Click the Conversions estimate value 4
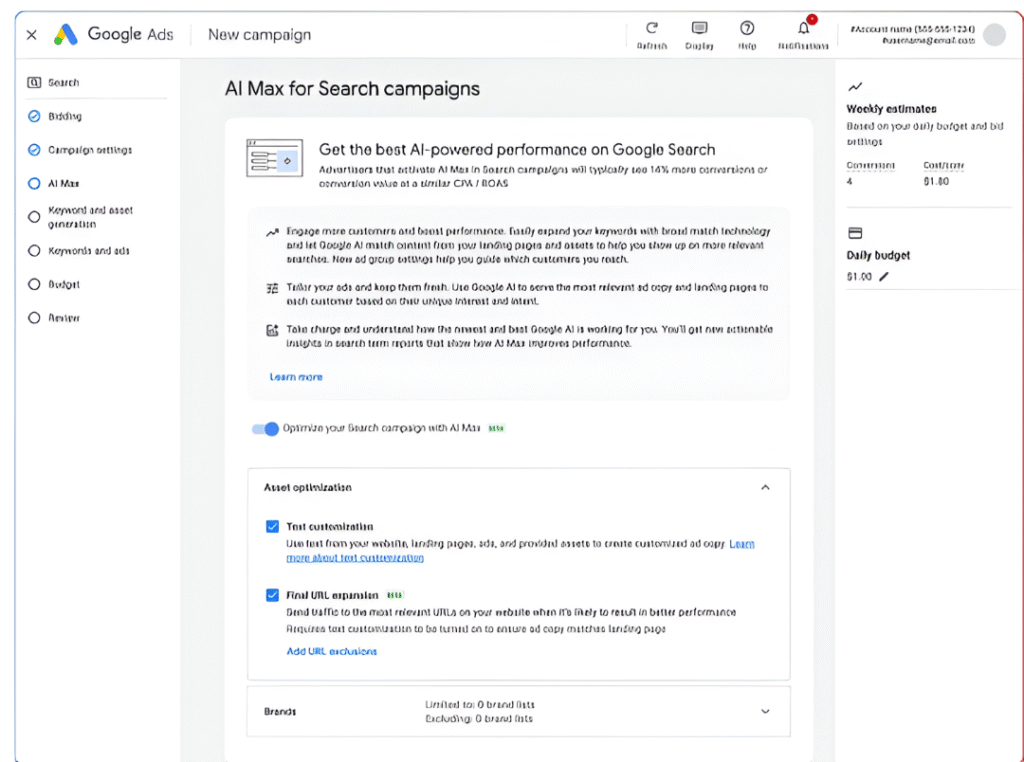The image size is (1024, 762). pyautogui.click(x=849, y=182)
